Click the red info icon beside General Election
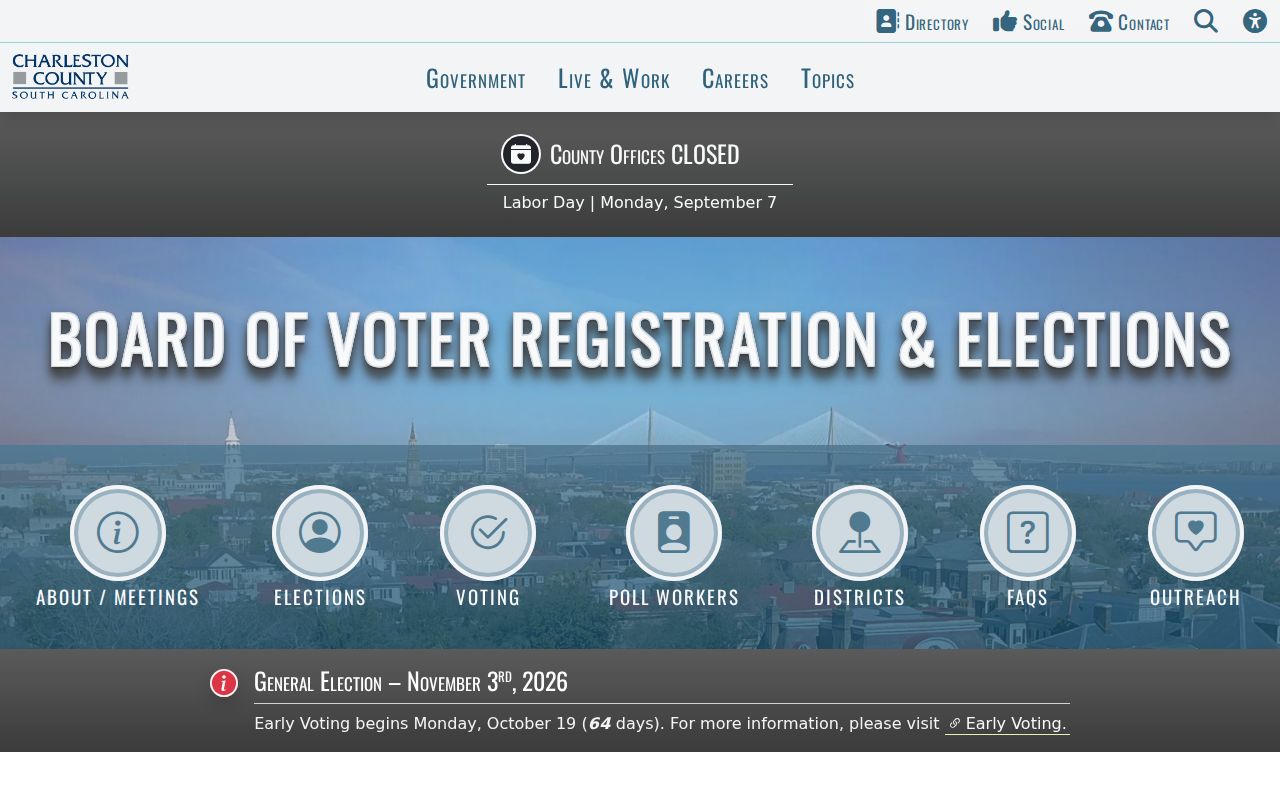 224,683
